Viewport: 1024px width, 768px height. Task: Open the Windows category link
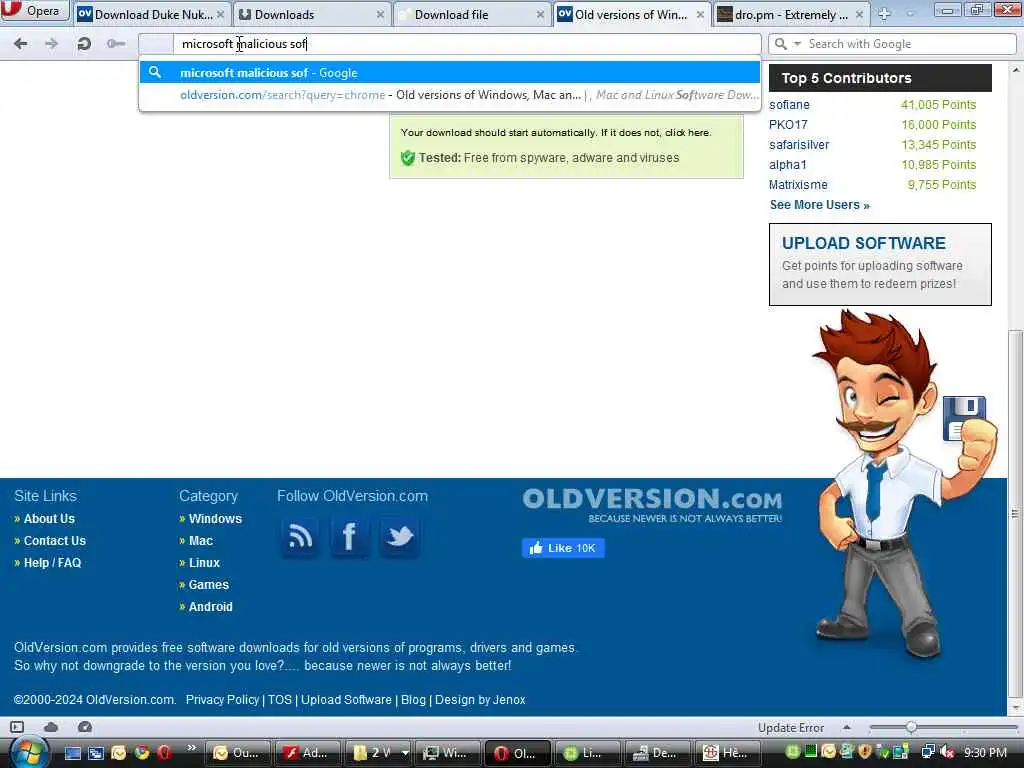[x=215, y=519]
